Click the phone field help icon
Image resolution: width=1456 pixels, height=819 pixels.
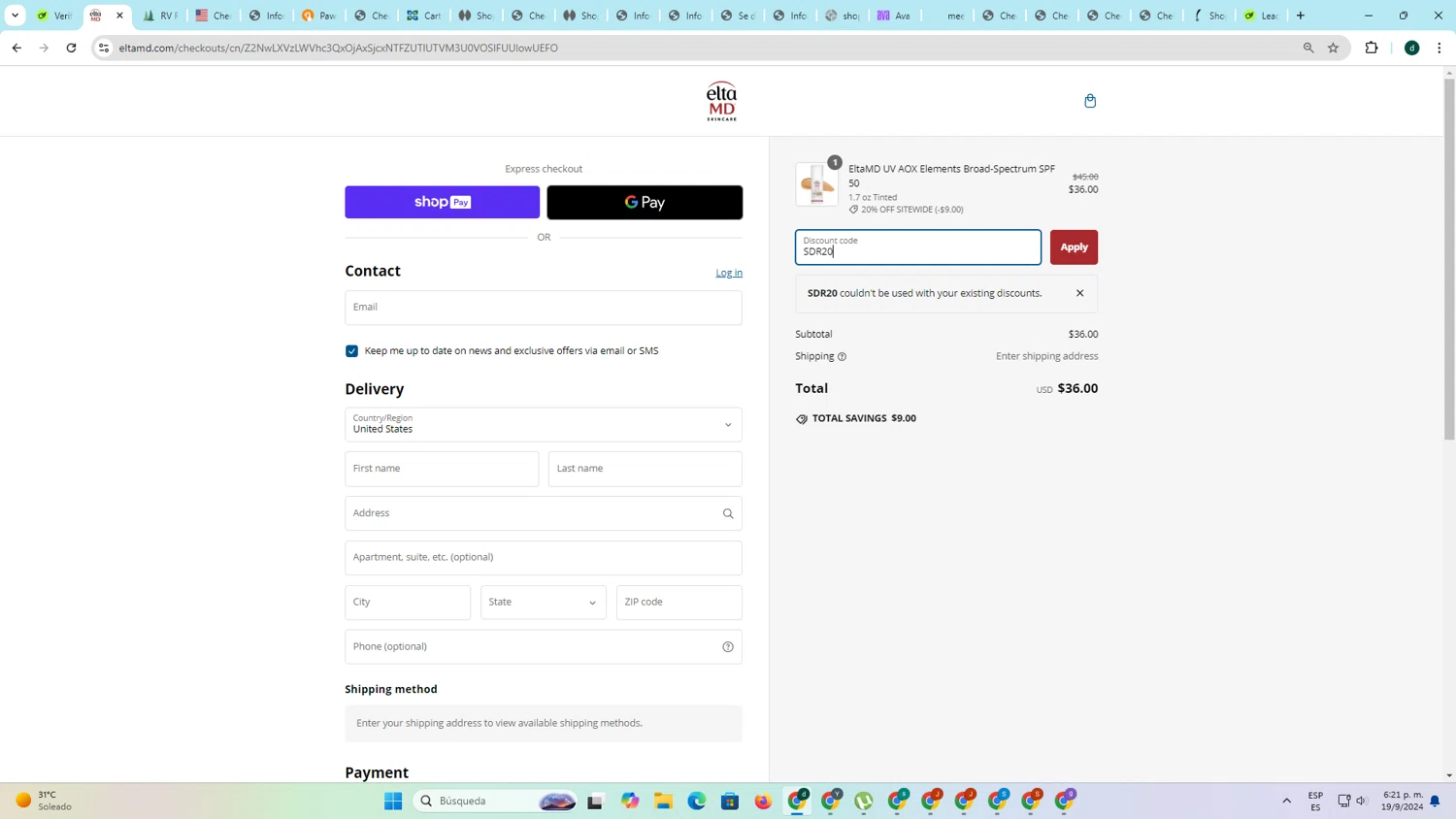click(728, 647)
